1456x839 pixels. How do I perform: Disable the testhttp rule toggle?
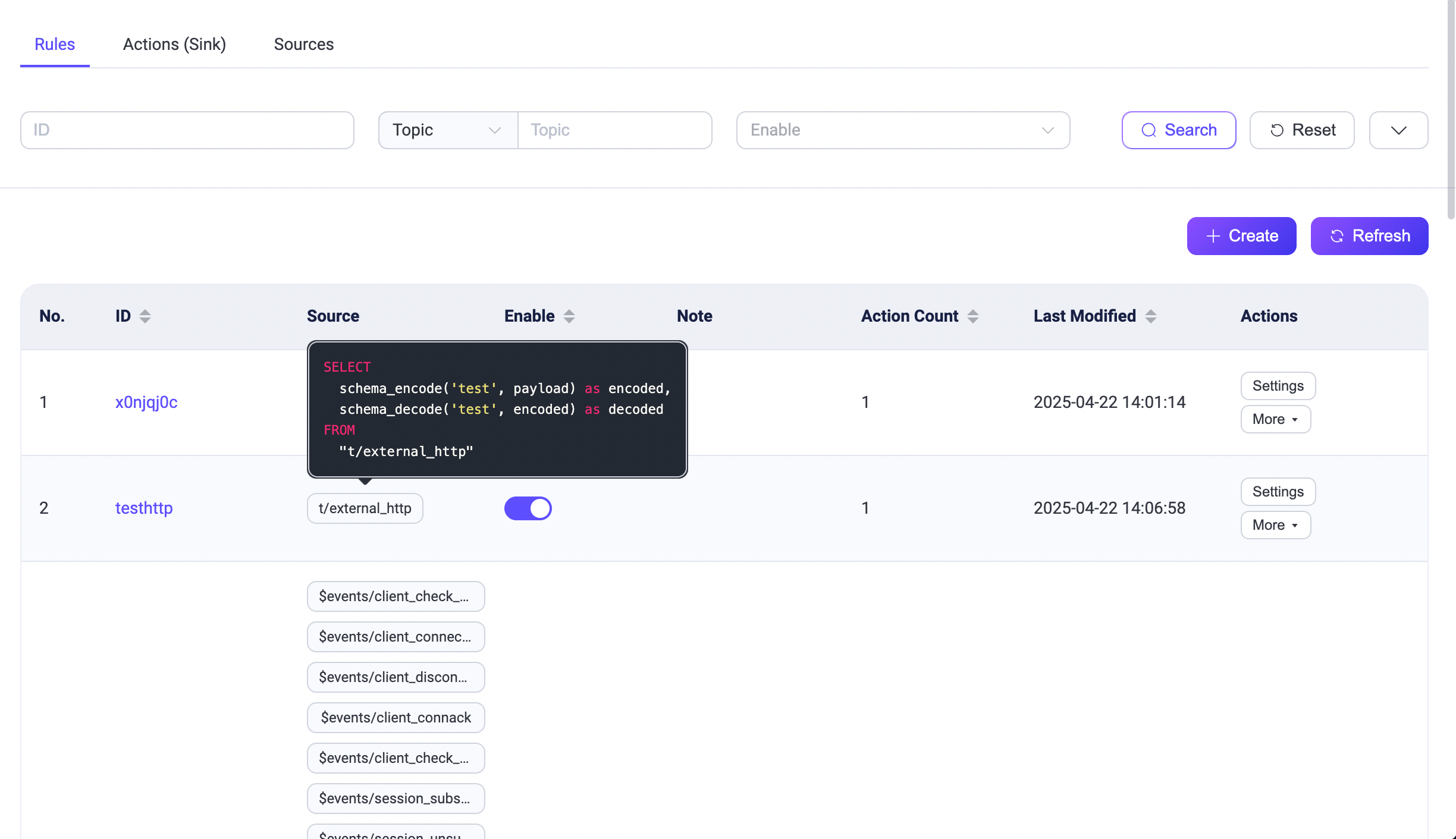(528, 508)
